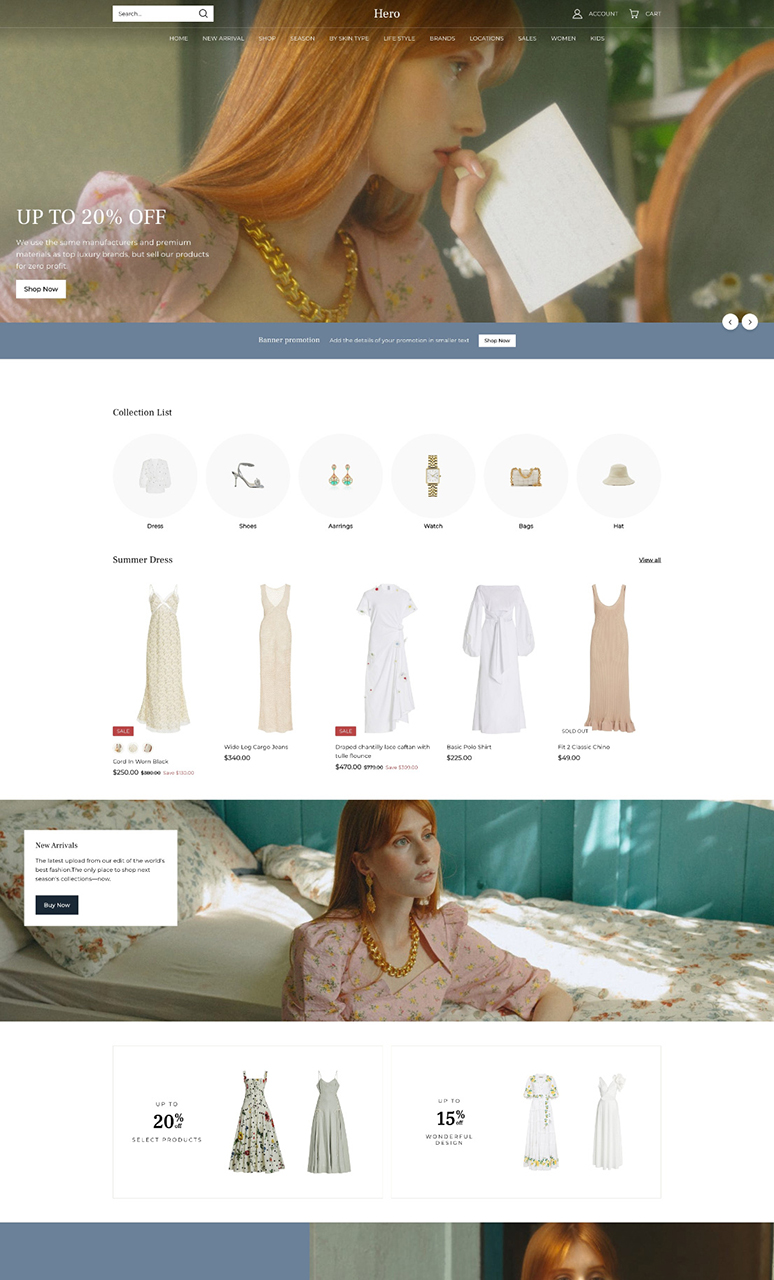
Task: Select the Shoes collection circle
Action: [248, 476]
